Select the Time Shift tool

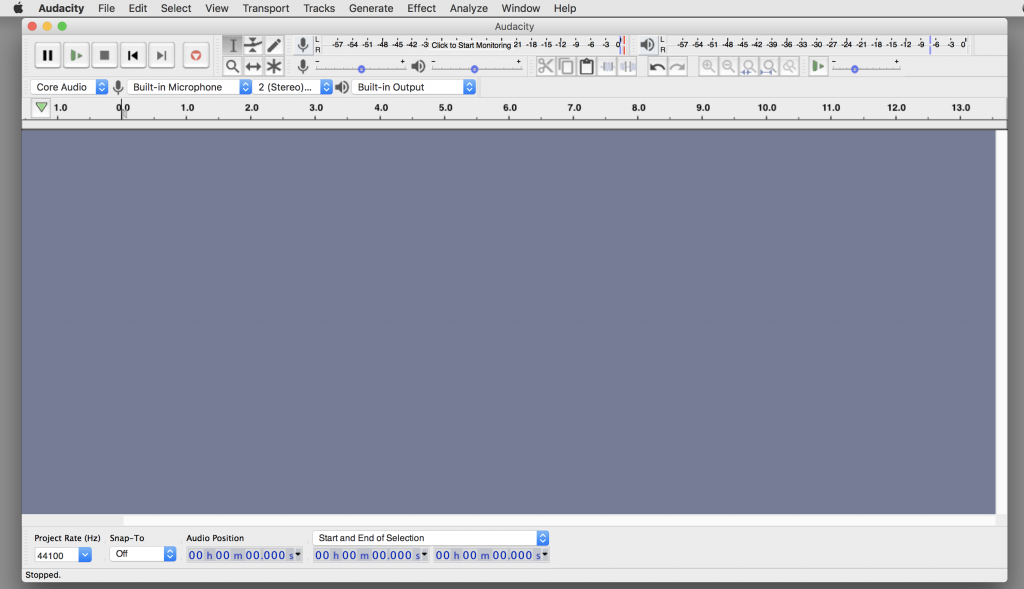point(253,66)
